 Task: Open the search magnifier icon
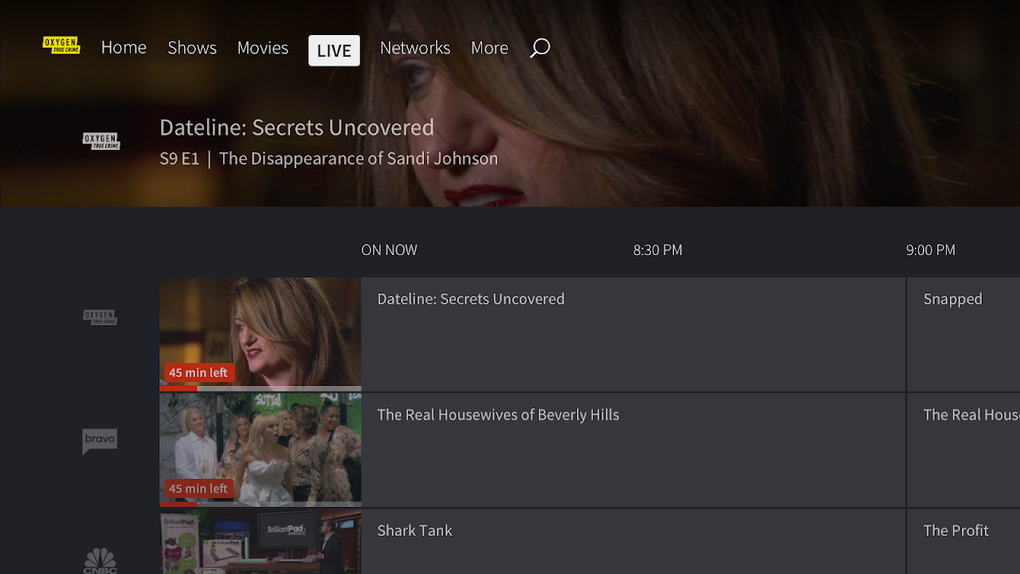click(540, 48)
